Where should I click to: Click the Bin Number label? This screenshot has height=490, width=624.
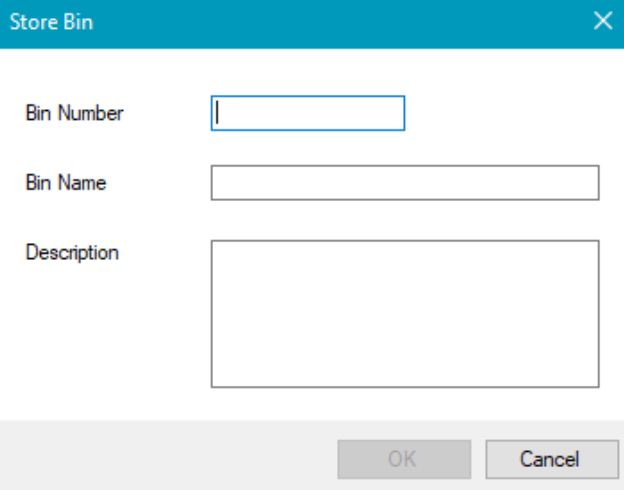click(75, 113)
